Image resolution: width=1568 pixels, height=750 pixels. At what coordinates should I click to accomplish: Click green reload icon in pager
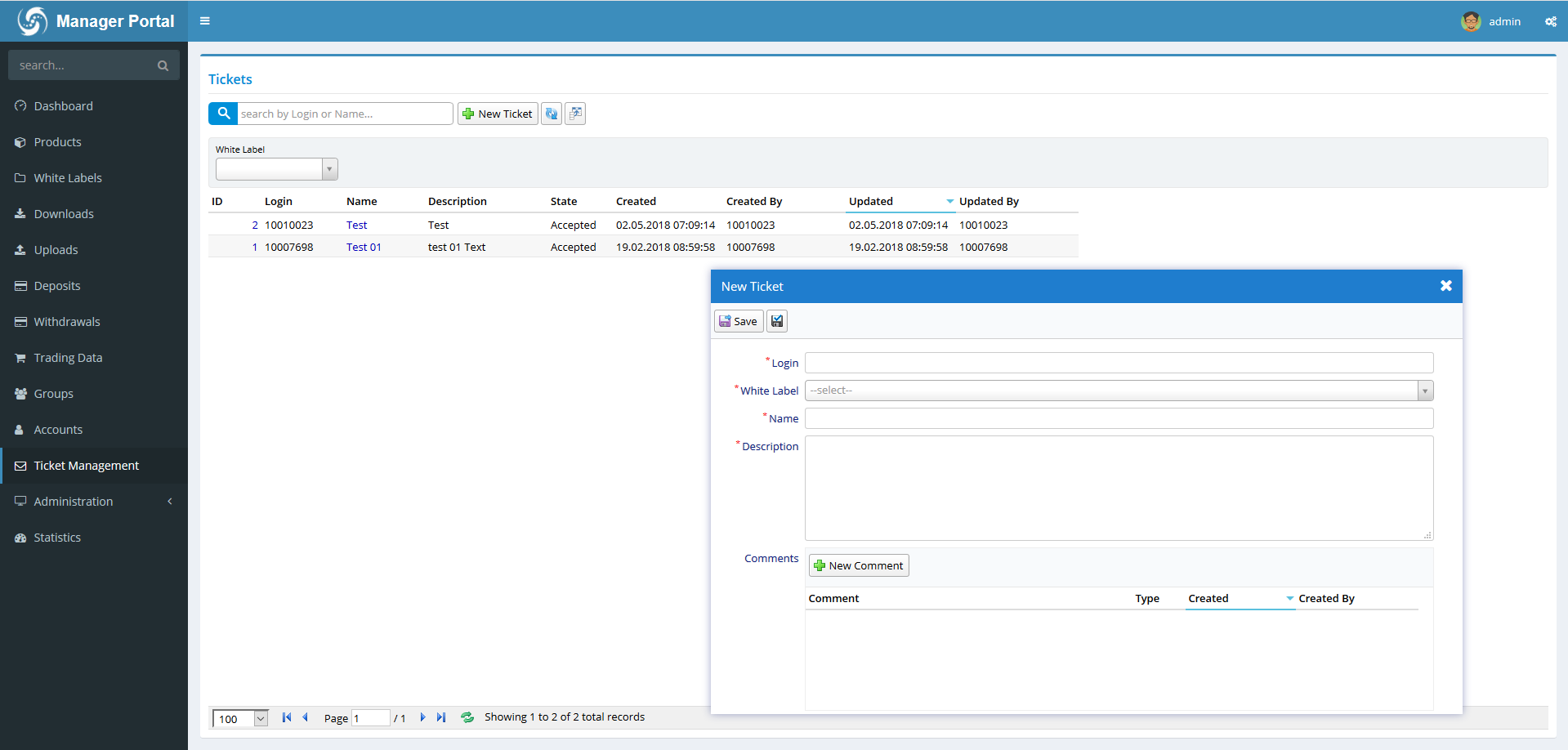pos(467,717)
